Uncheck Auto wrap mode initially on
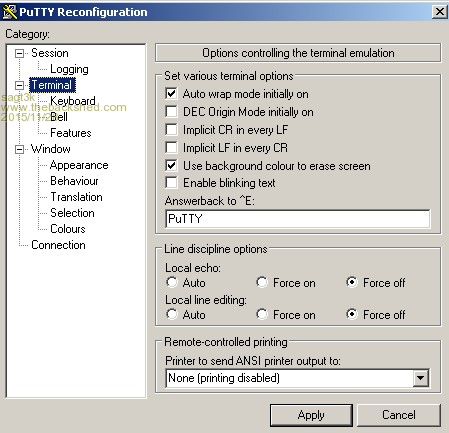Viewport: 449px width, 433px height. 171,94
